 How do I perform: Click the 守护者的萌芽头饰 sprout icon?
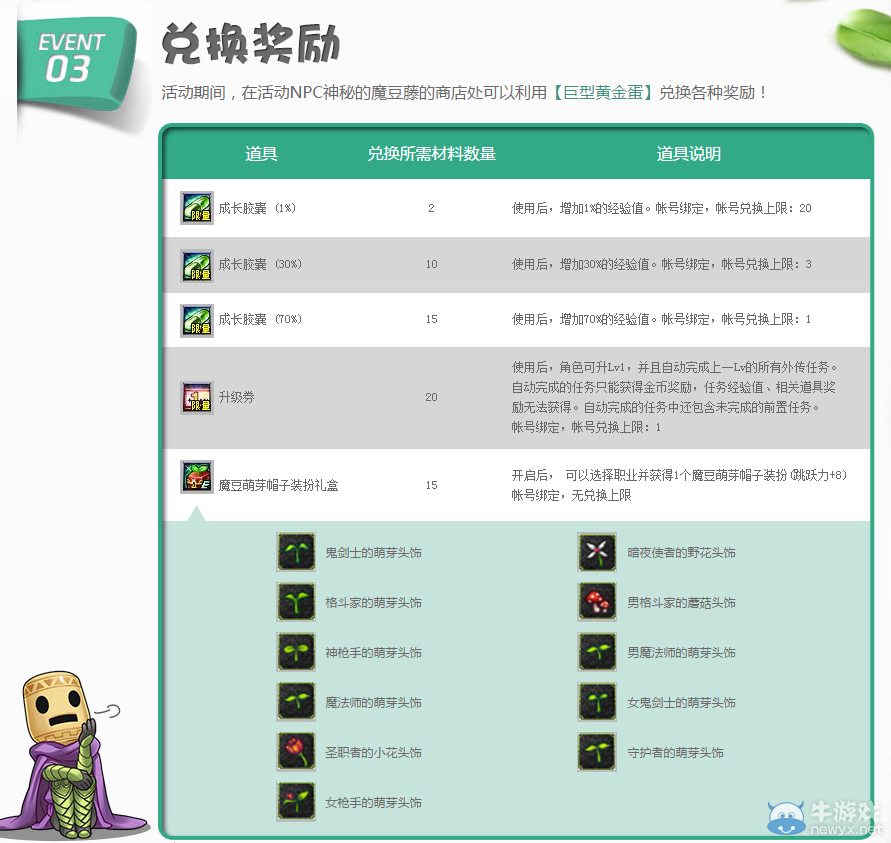coord(597,751)
